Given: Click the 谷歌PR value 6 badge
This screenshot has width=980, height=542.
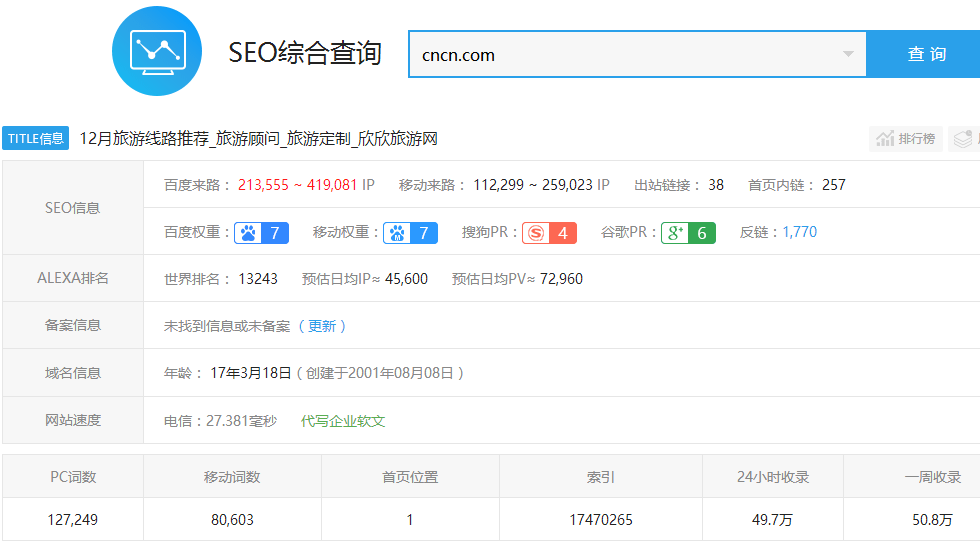Looking at the screenshot, I should [702, 233].
